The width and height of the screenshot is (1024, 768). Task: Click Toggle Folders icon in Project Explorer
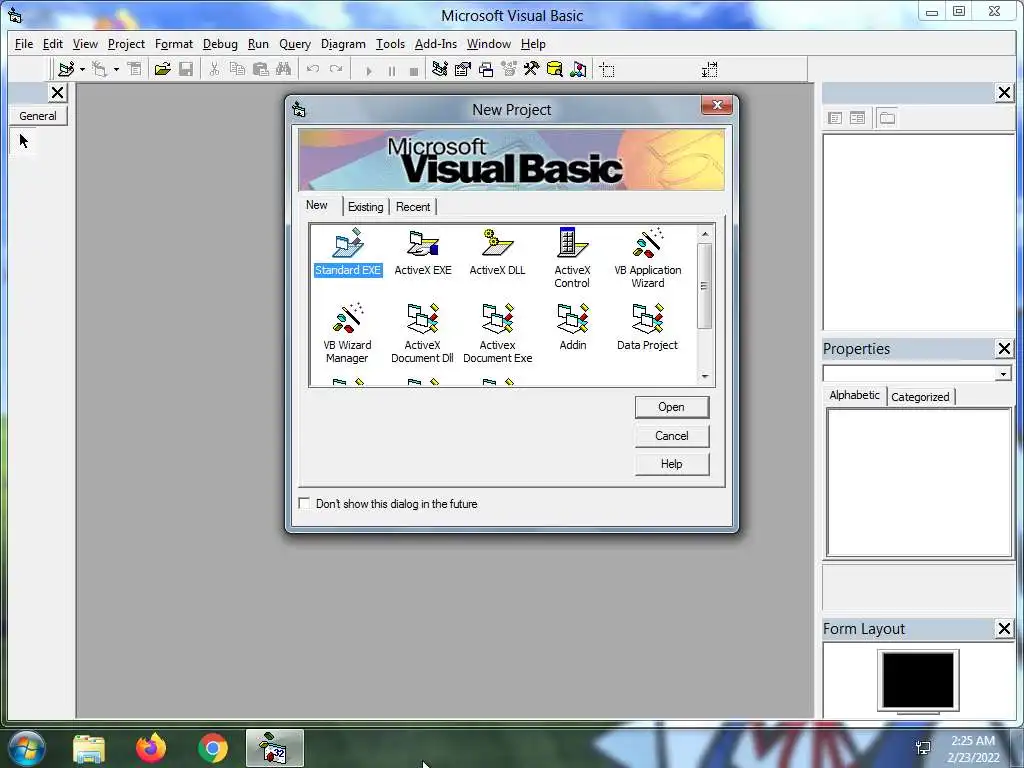point(887,118)
